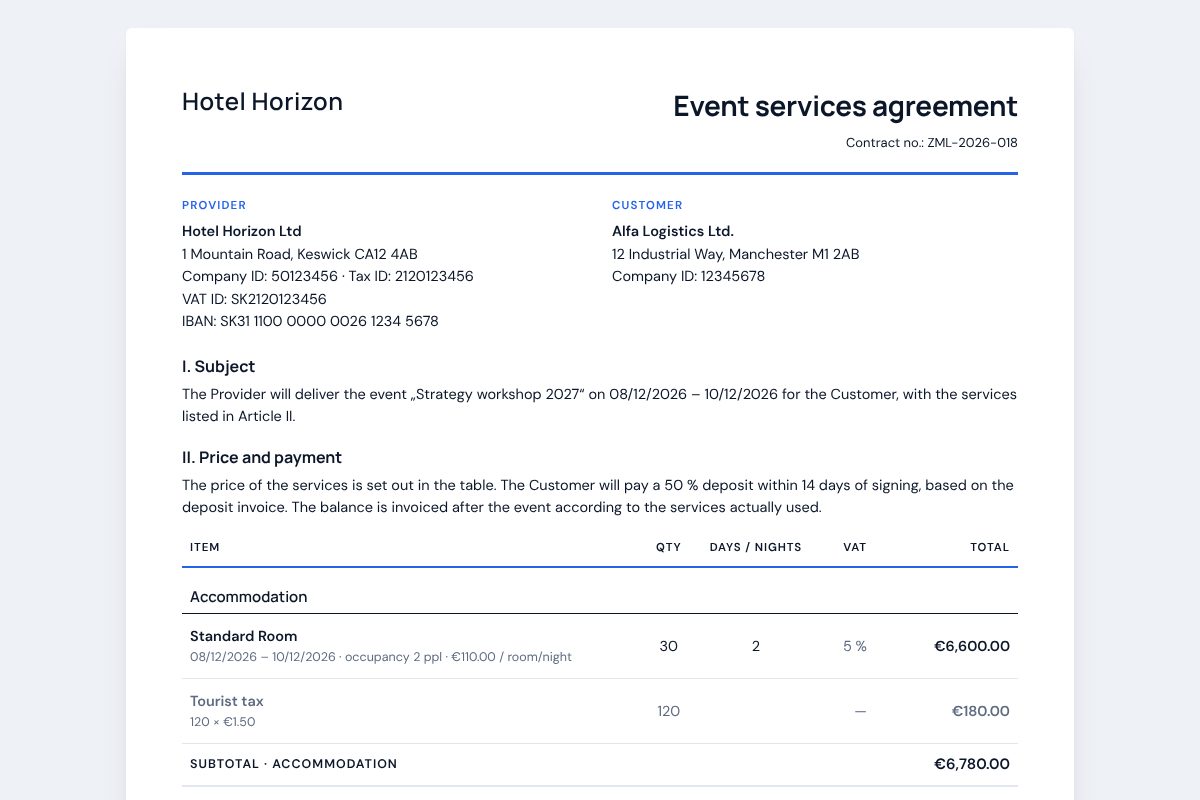Click quantity 120 in Tourist tax row
Screen dimensions: 1200x800
(x=668, y=711)
